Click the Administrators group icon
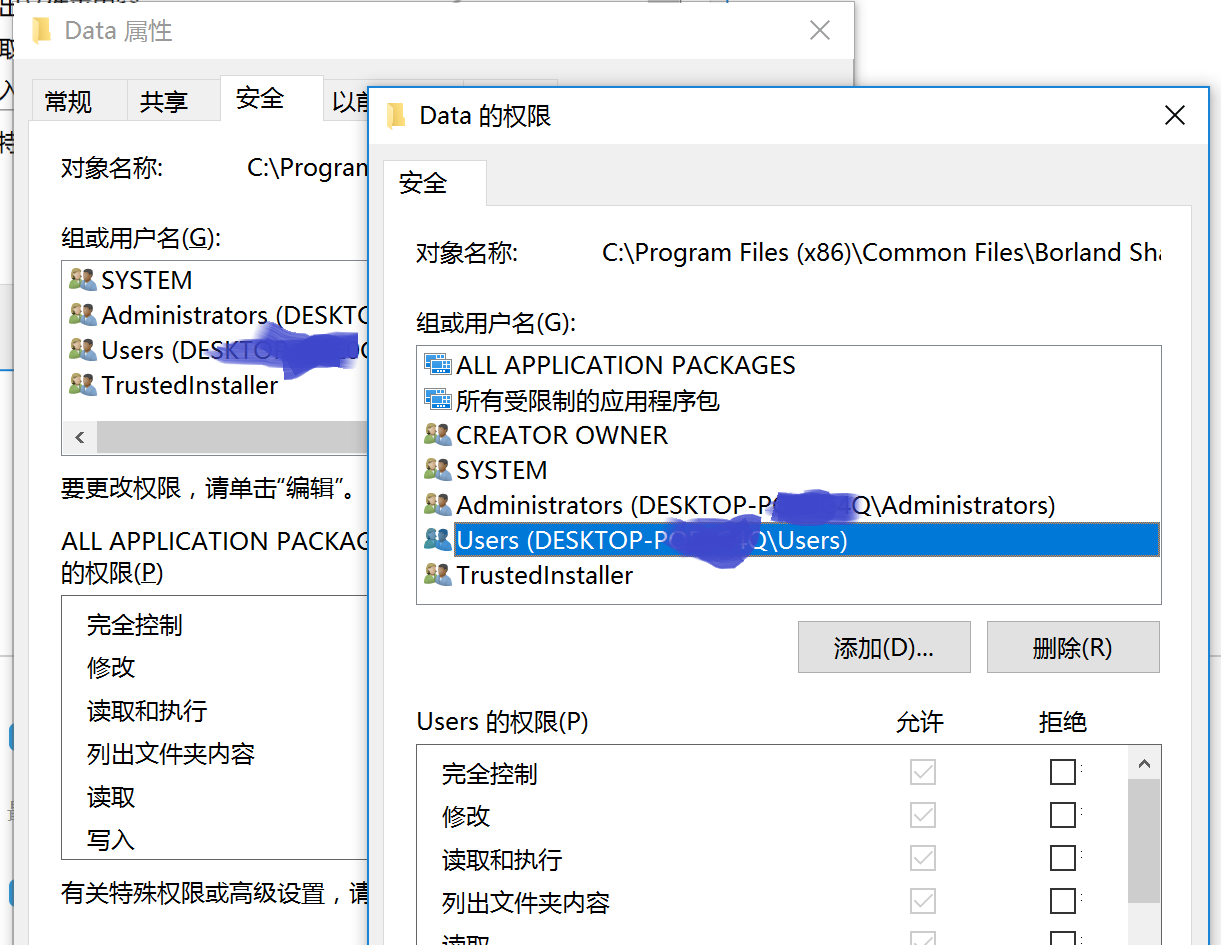 click(x=437, y=504)
